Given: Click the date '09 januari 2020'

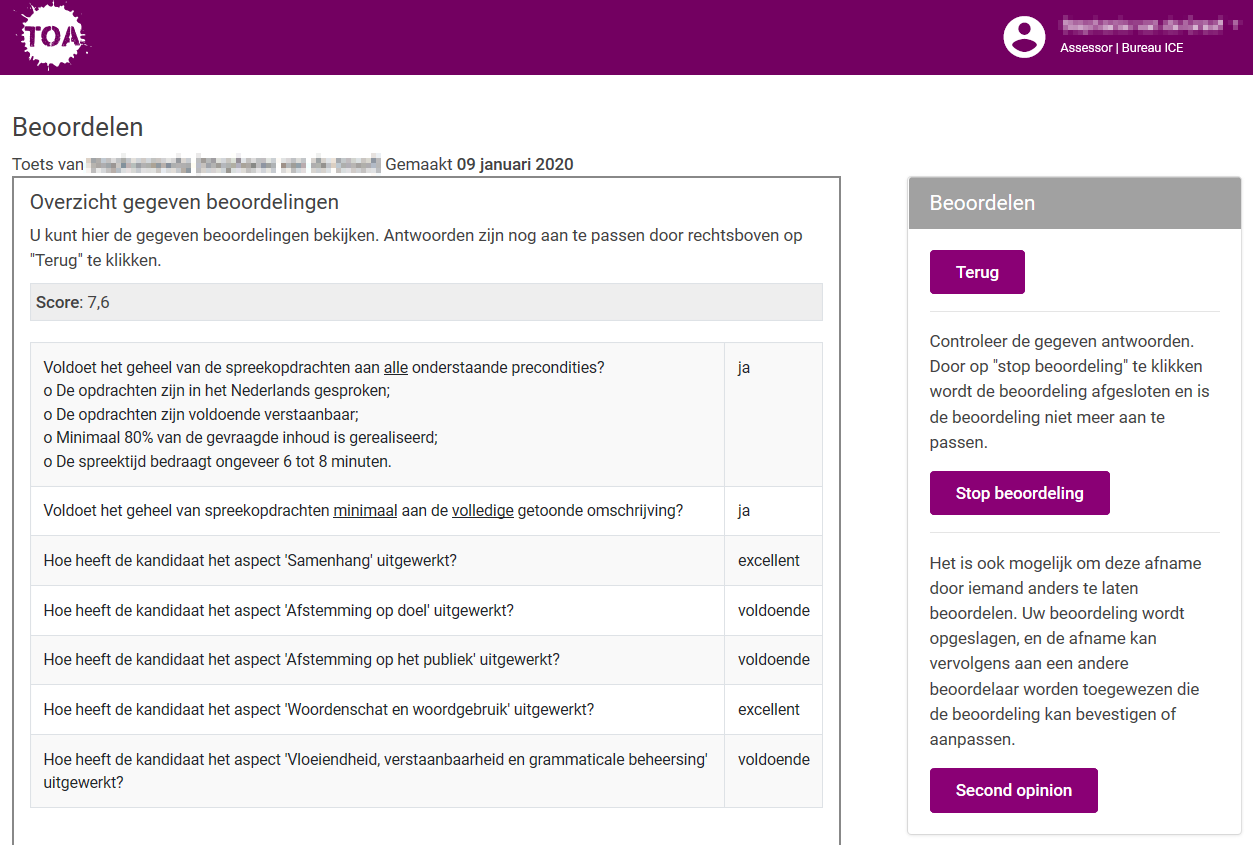Looking at the screenshot, I should coord(515,164).
